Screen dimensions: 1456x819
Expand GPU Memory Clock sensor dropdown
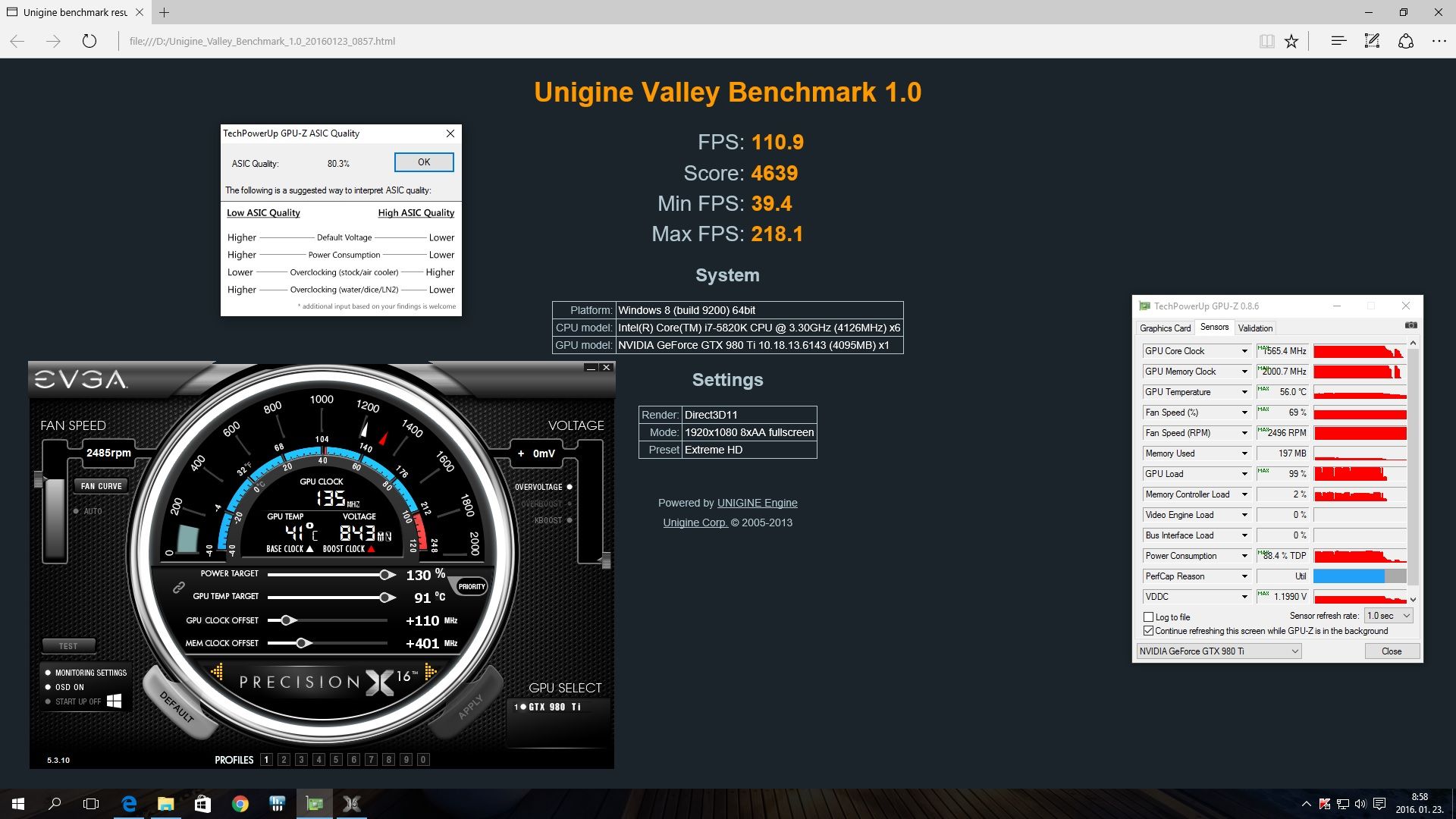click(x=1244, y=372)
